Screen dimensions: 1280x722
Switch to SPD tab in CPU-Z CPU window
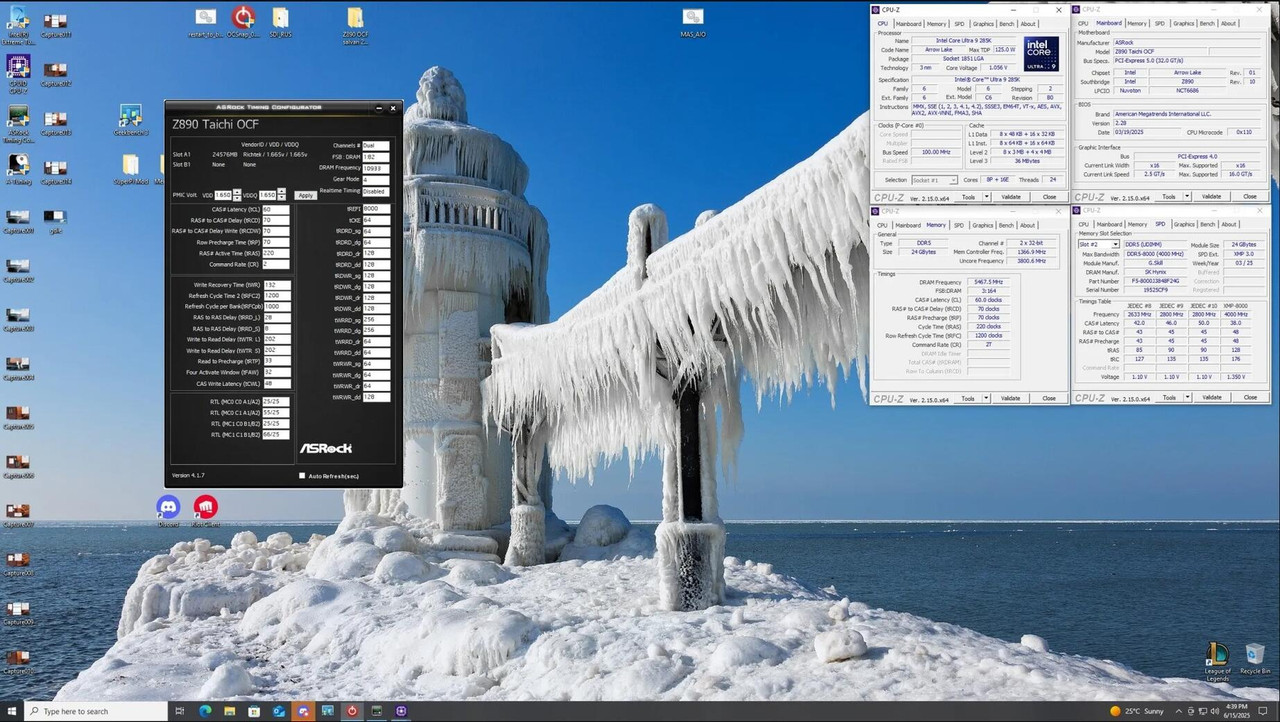tap(959, 24)
